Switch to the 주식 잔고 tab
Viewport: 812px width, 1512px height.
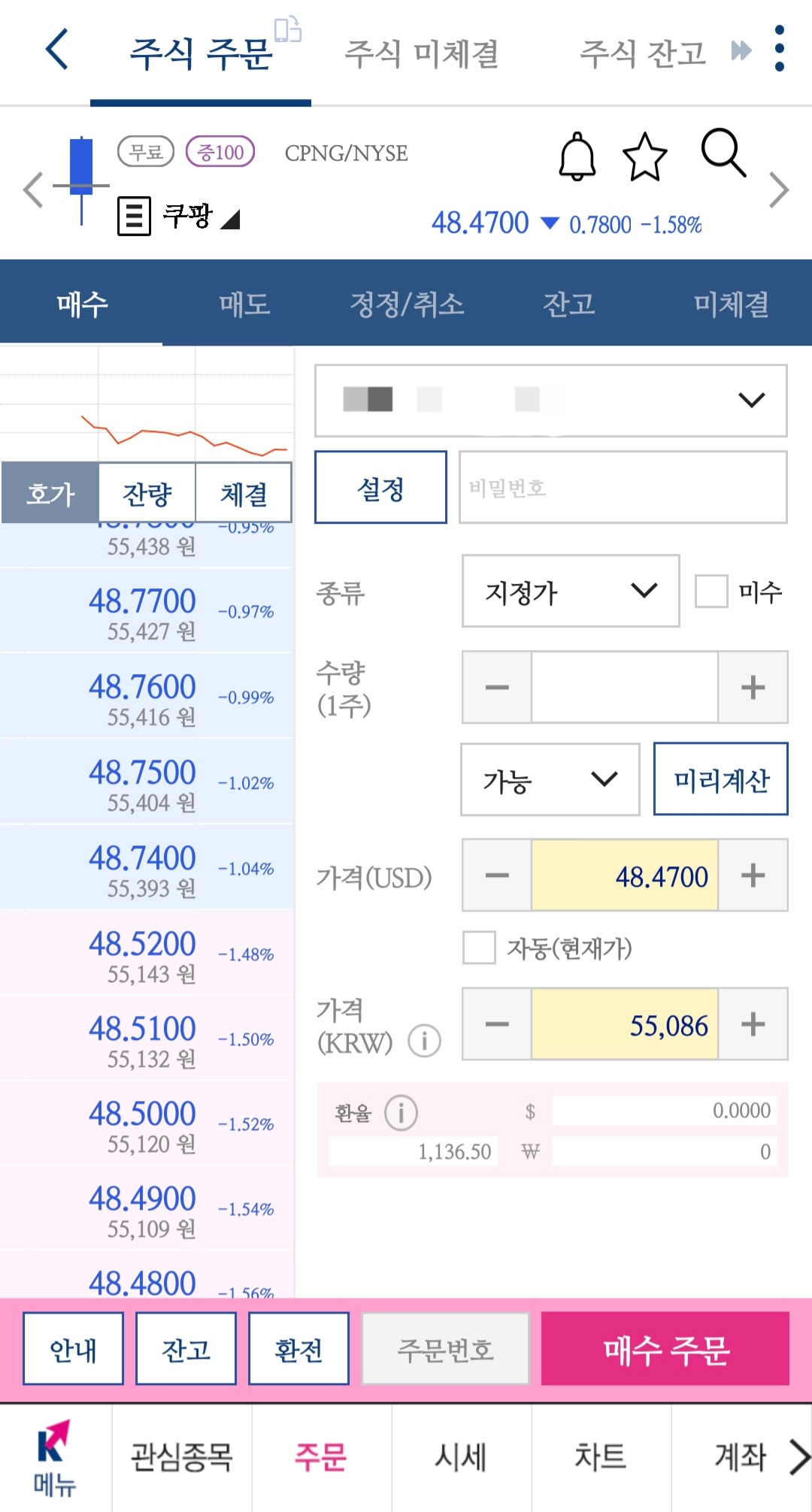point(643,54)
